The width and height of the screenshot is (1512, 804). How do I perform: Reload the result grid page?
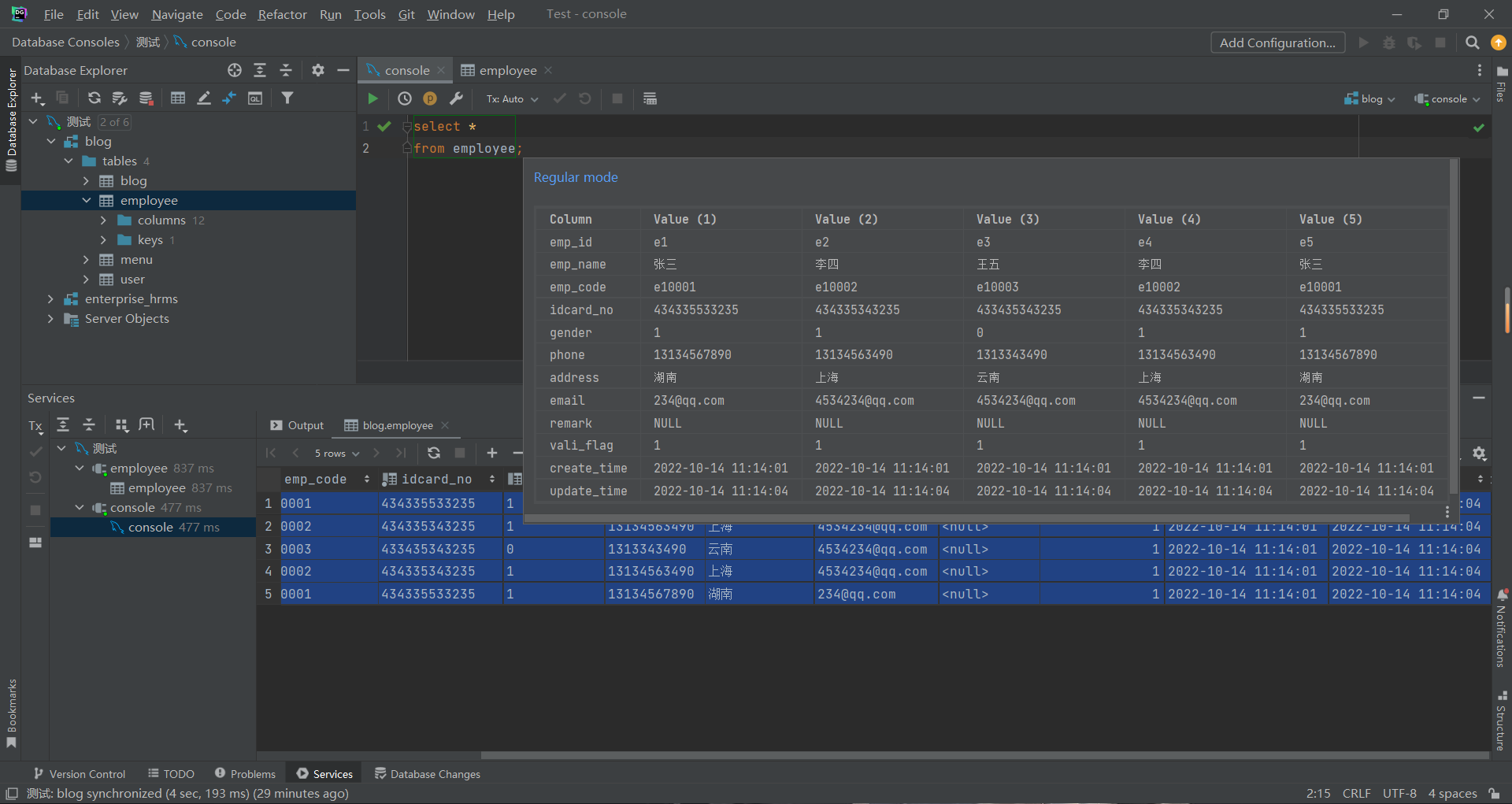(434, 453)
